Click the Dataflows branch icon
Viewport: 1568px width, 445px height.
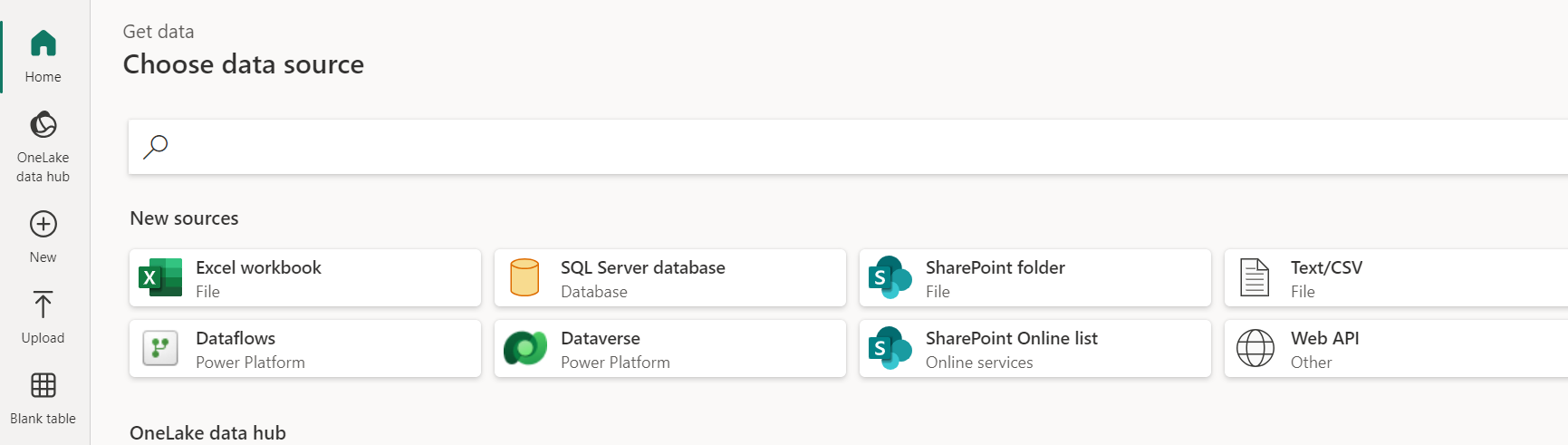point(160,348)
